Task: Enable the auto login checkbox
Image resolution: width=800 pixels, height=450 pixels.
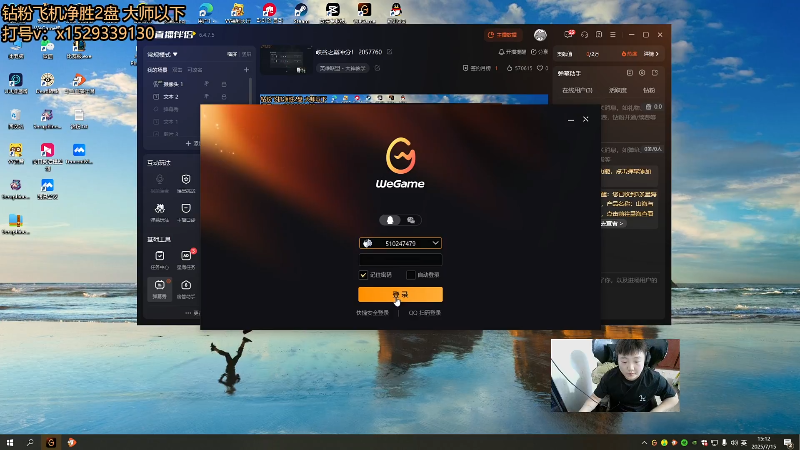Action: [x=410, y=274]
